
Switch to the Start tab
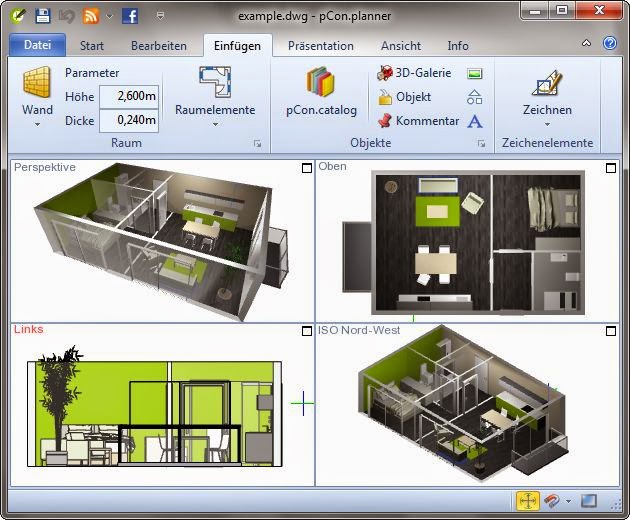point(92,46)
